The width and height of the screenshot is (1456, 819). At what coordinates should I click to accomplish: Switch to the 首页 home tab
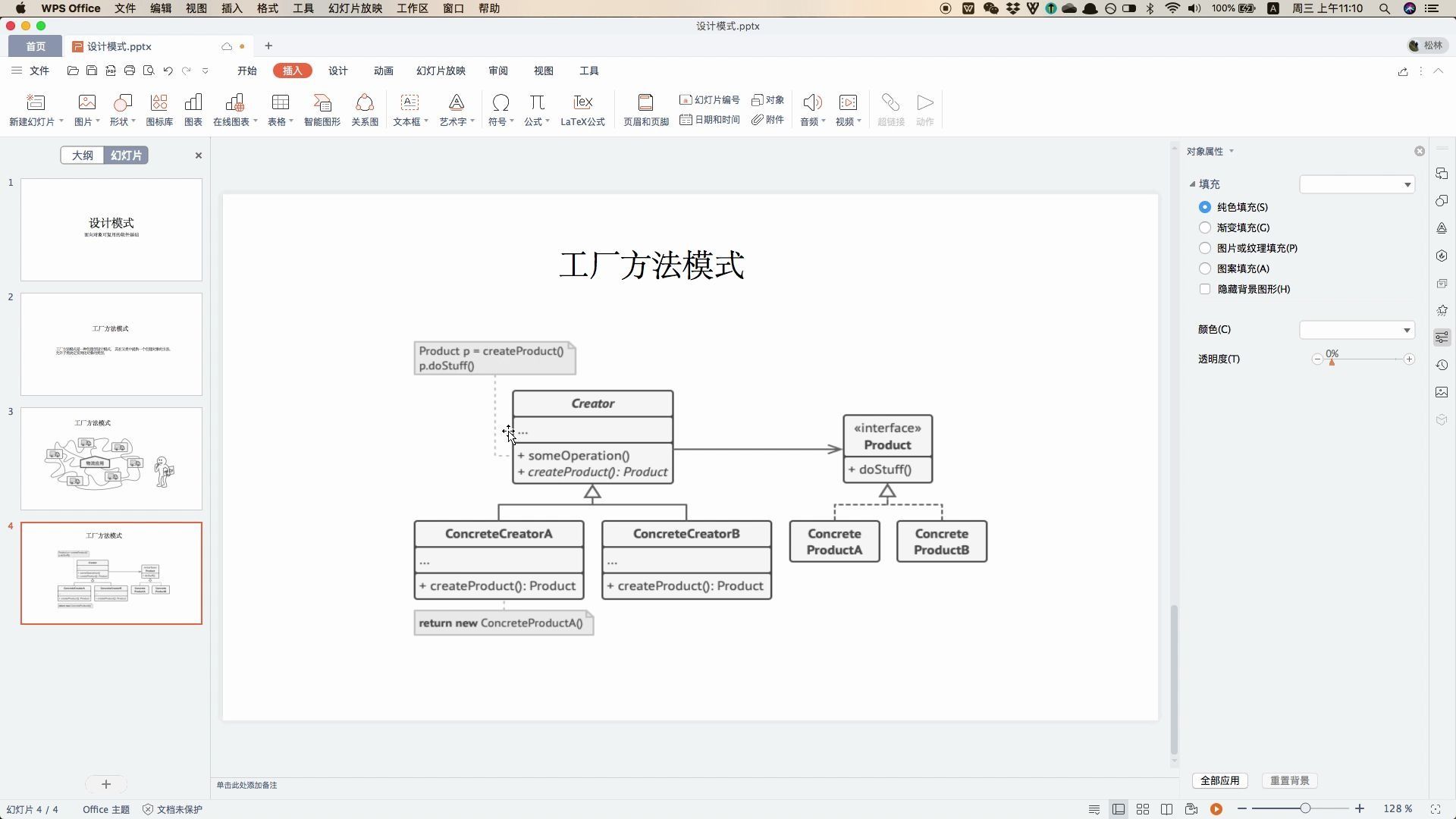(x=36, y=46)
